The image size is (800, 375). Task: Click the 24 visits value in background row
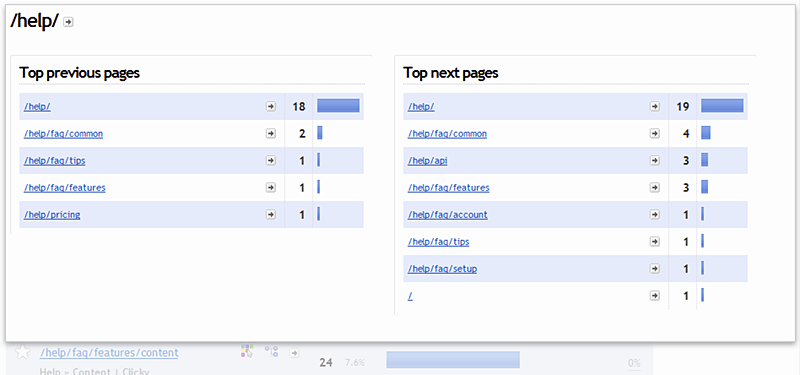326,363
